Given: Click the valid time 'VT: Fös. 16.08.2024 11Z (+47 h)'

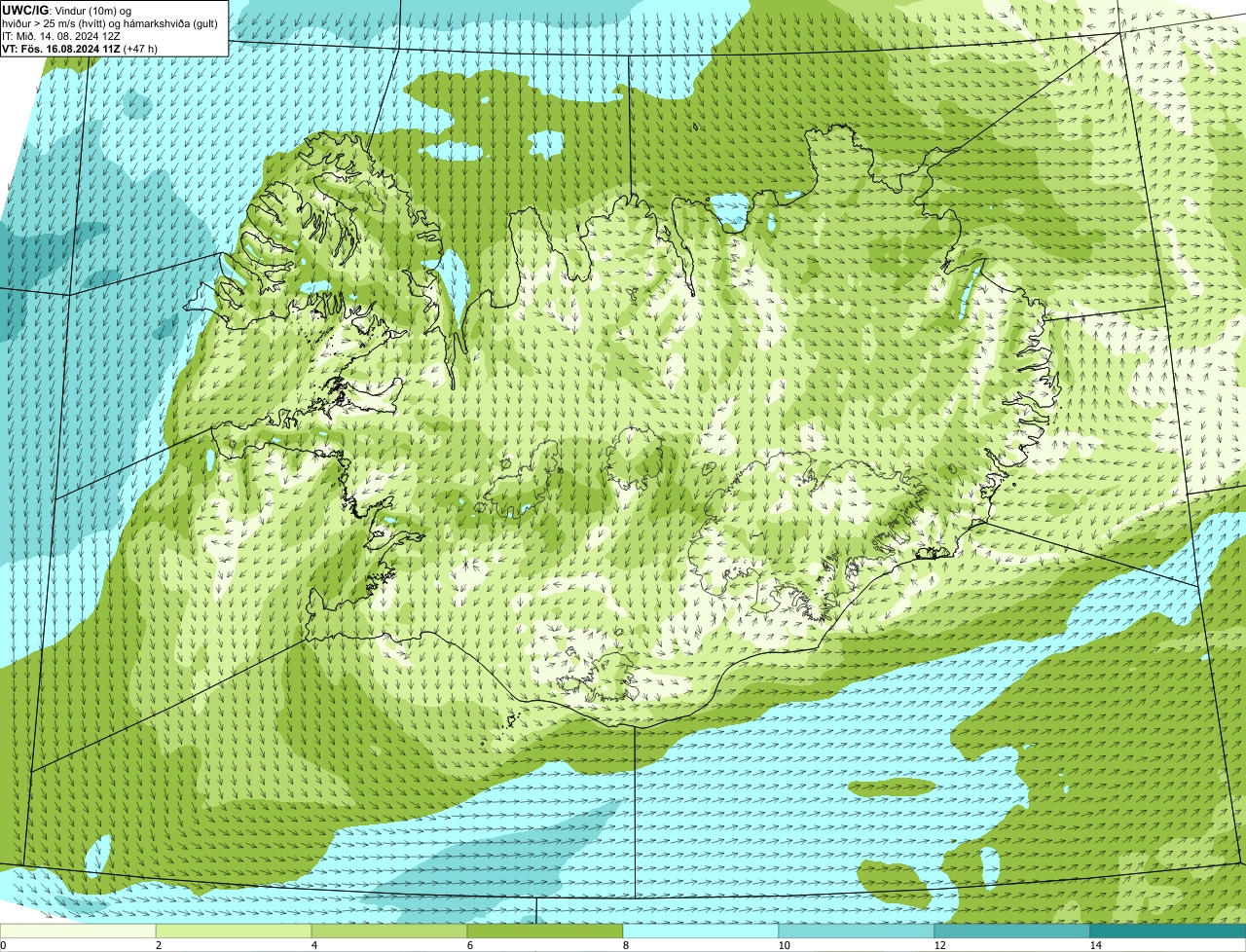Looking at the screenshot, I should tap(80, 48).
